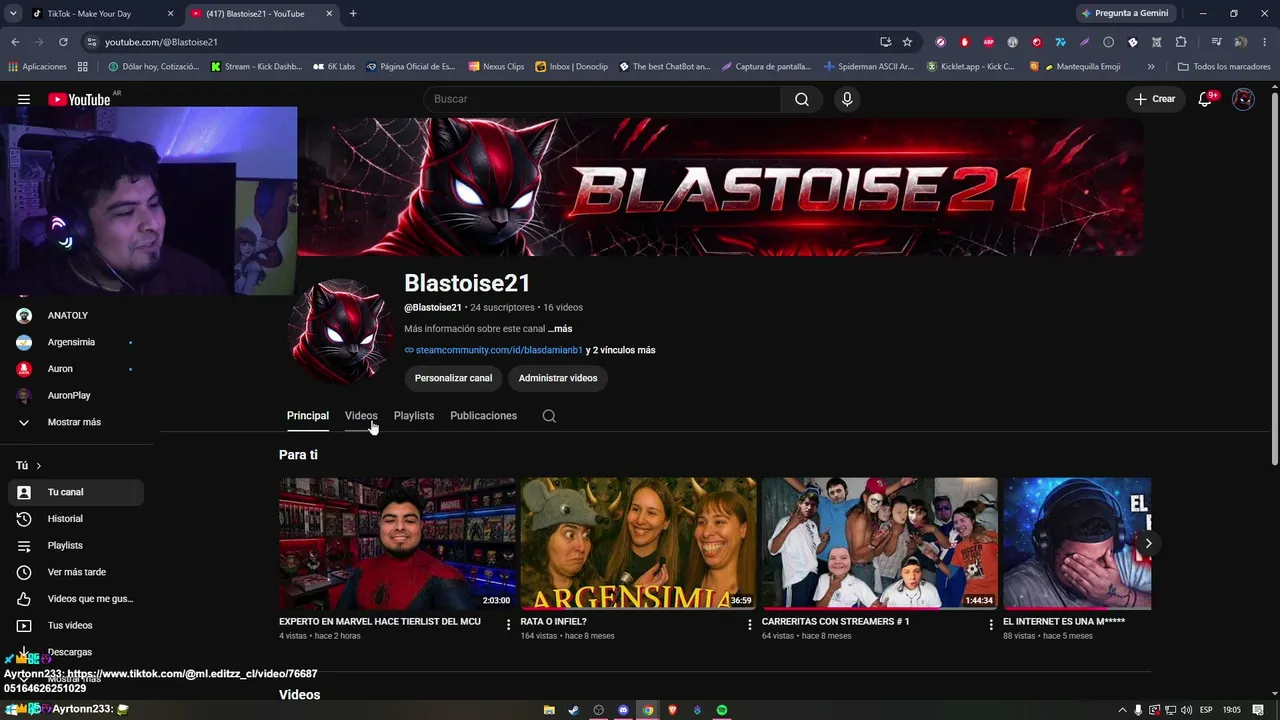Open a new browser tab
This screenshot has height=720, width=1280.
pyautogui.click(x=353, y=14)
